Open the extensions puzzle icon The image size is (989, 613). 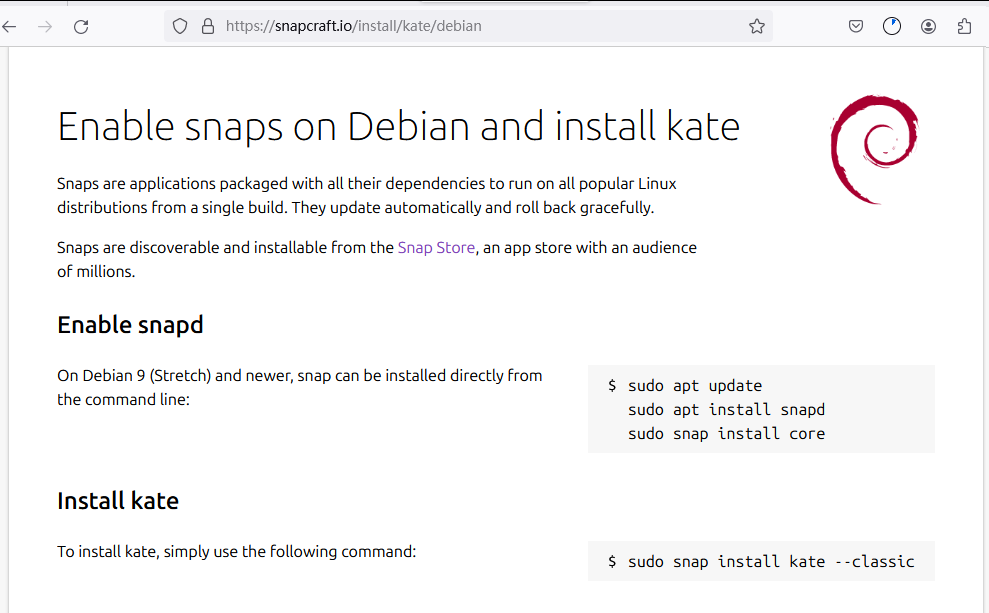(x=964, y=26)
